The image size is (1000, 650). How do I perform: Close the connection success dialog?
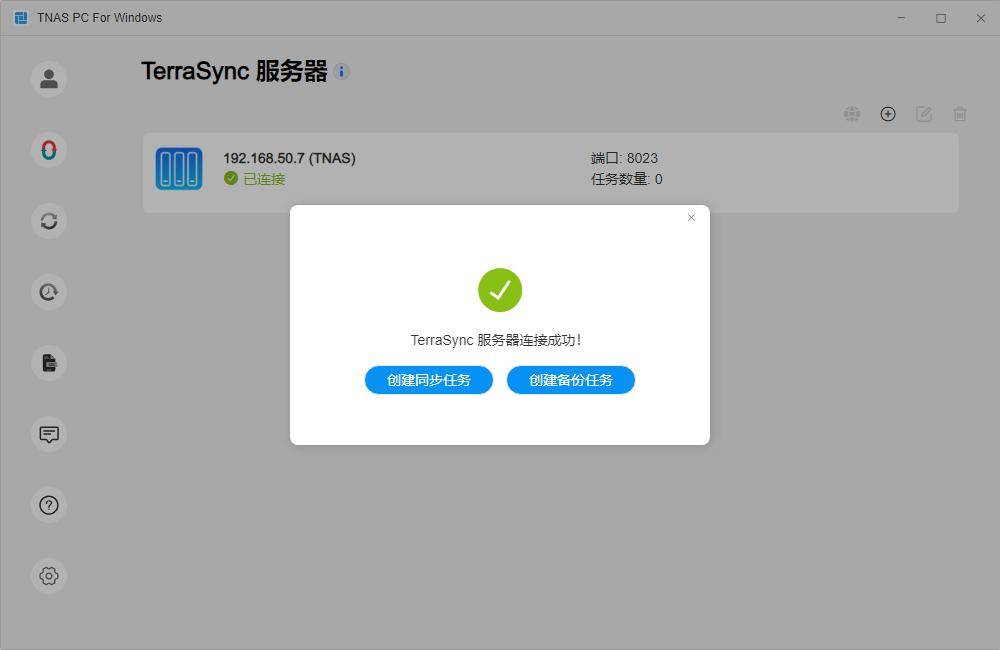691,217
